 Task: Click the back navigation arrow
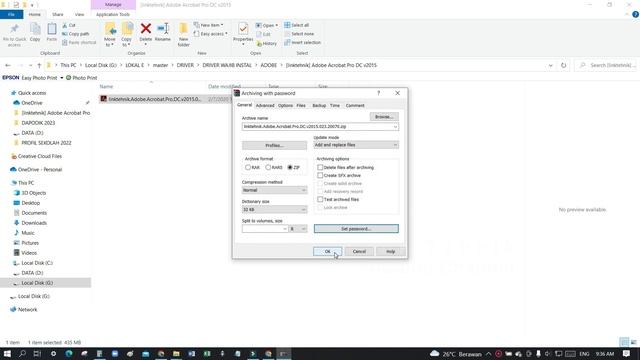(x=8, y=65)
